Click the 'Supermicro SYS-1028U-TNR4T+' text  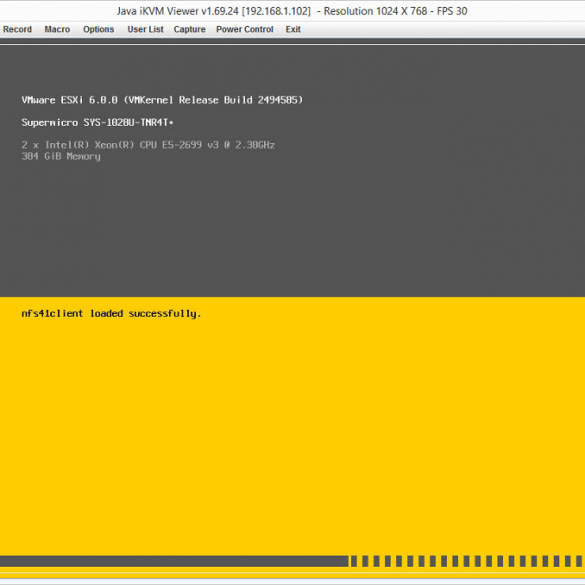click(97, 122)
